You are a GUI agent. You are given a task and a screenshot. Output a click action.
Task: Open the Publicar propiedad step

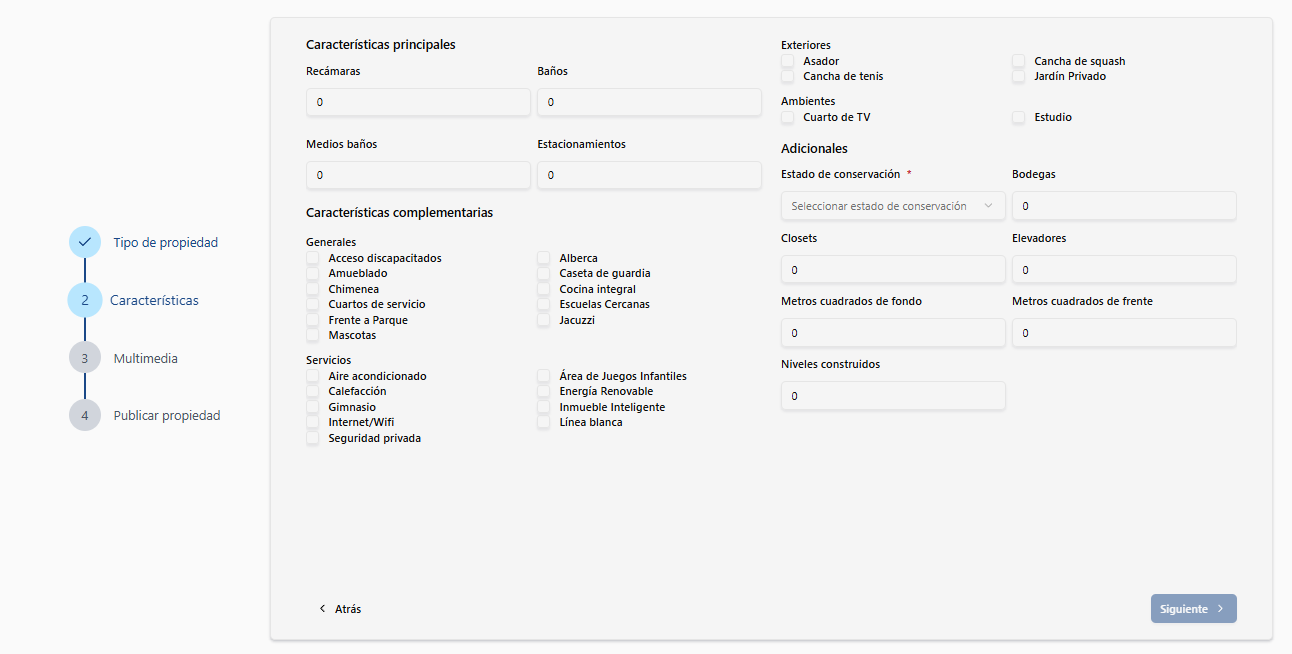tap(167, 415)
